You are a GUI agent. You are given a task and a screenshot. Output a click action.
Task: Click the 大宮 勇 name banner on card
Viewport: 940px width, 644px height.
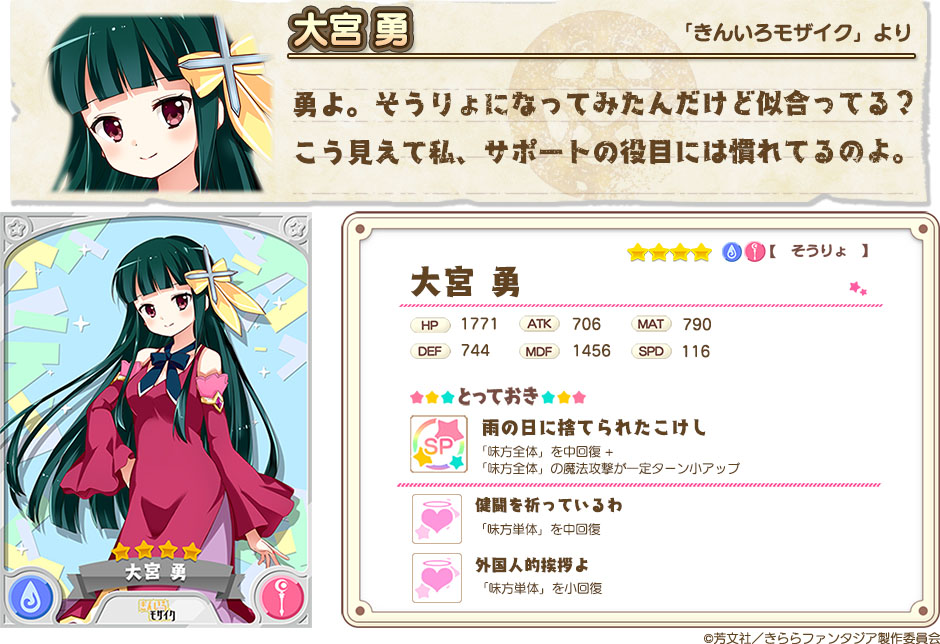156,573
